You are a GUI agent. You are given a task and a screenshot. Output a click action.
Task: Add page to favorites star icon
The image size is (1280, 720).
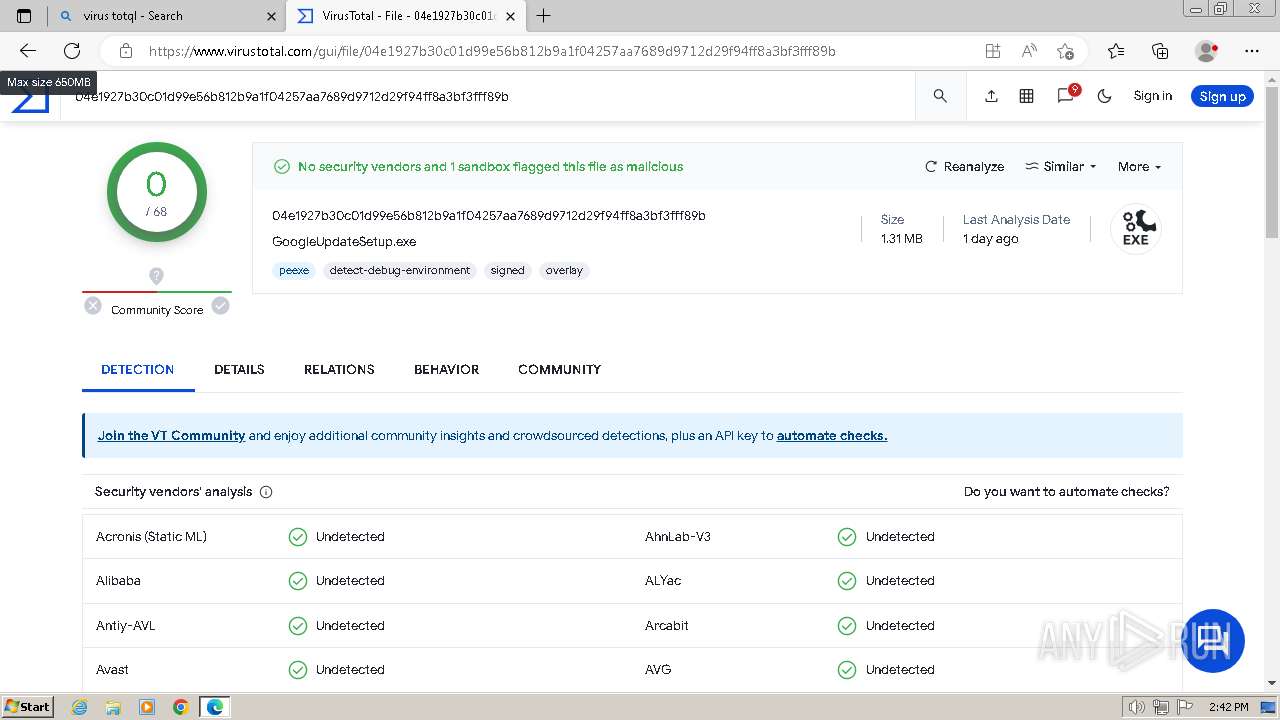[1065, 51]
